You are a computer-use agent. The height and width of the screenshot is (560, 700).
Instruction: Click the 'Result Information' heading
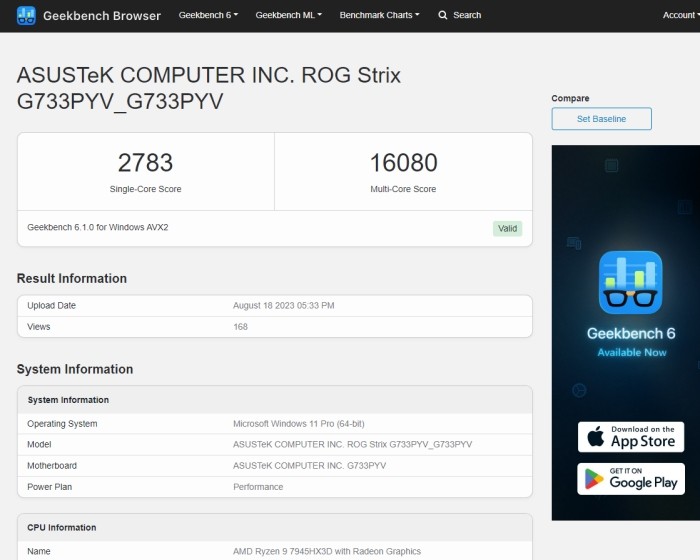click(x=72, y=278)
